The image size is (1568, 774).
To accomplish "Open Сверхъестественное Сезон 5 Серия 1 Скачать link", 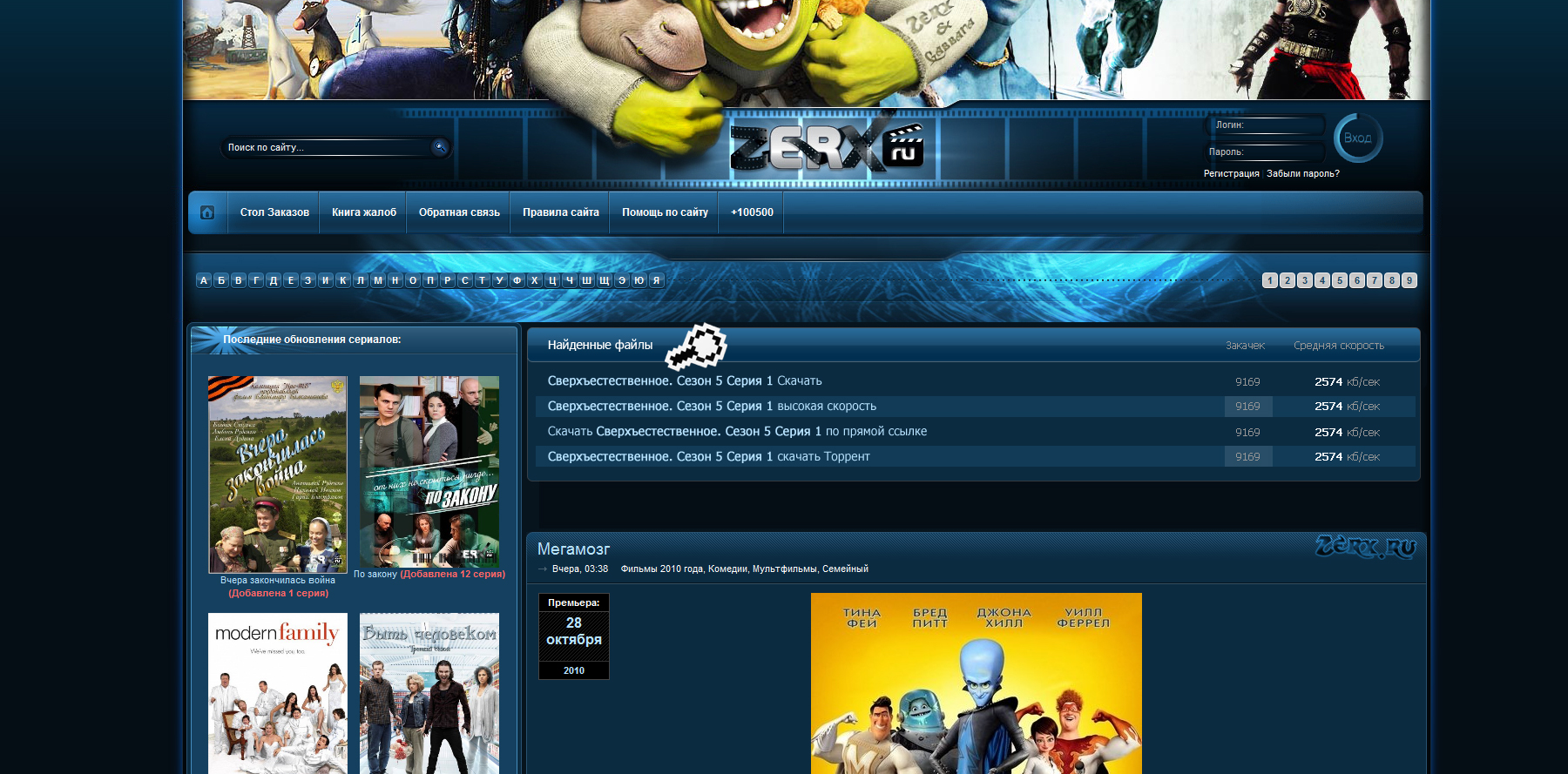I will click(x=685, y=380).
